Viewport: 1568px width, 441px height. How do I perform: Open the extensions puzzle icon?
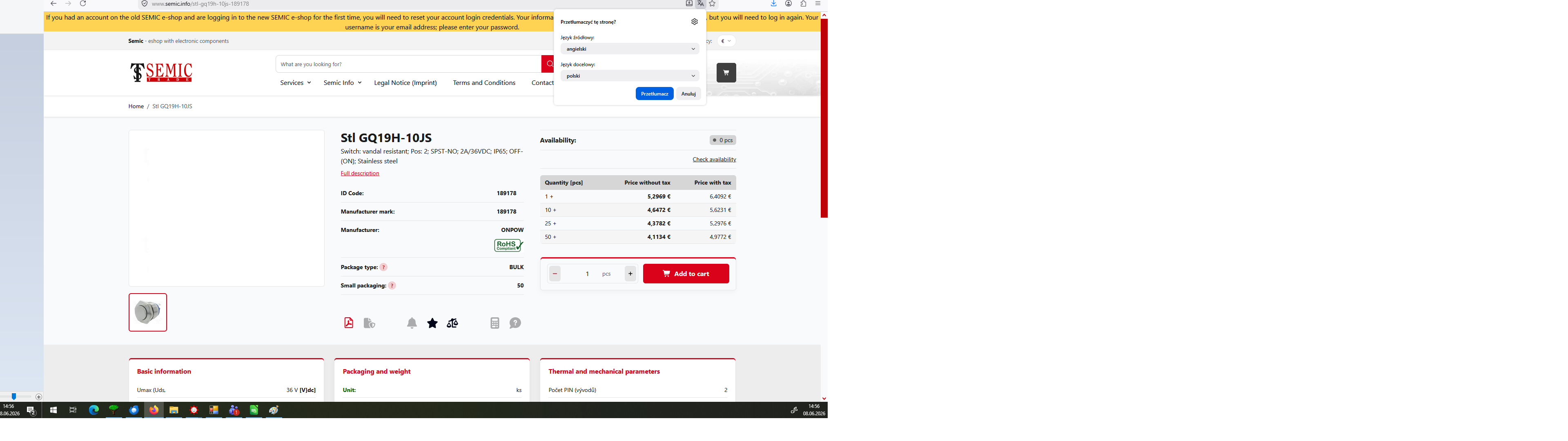(804, 4)
